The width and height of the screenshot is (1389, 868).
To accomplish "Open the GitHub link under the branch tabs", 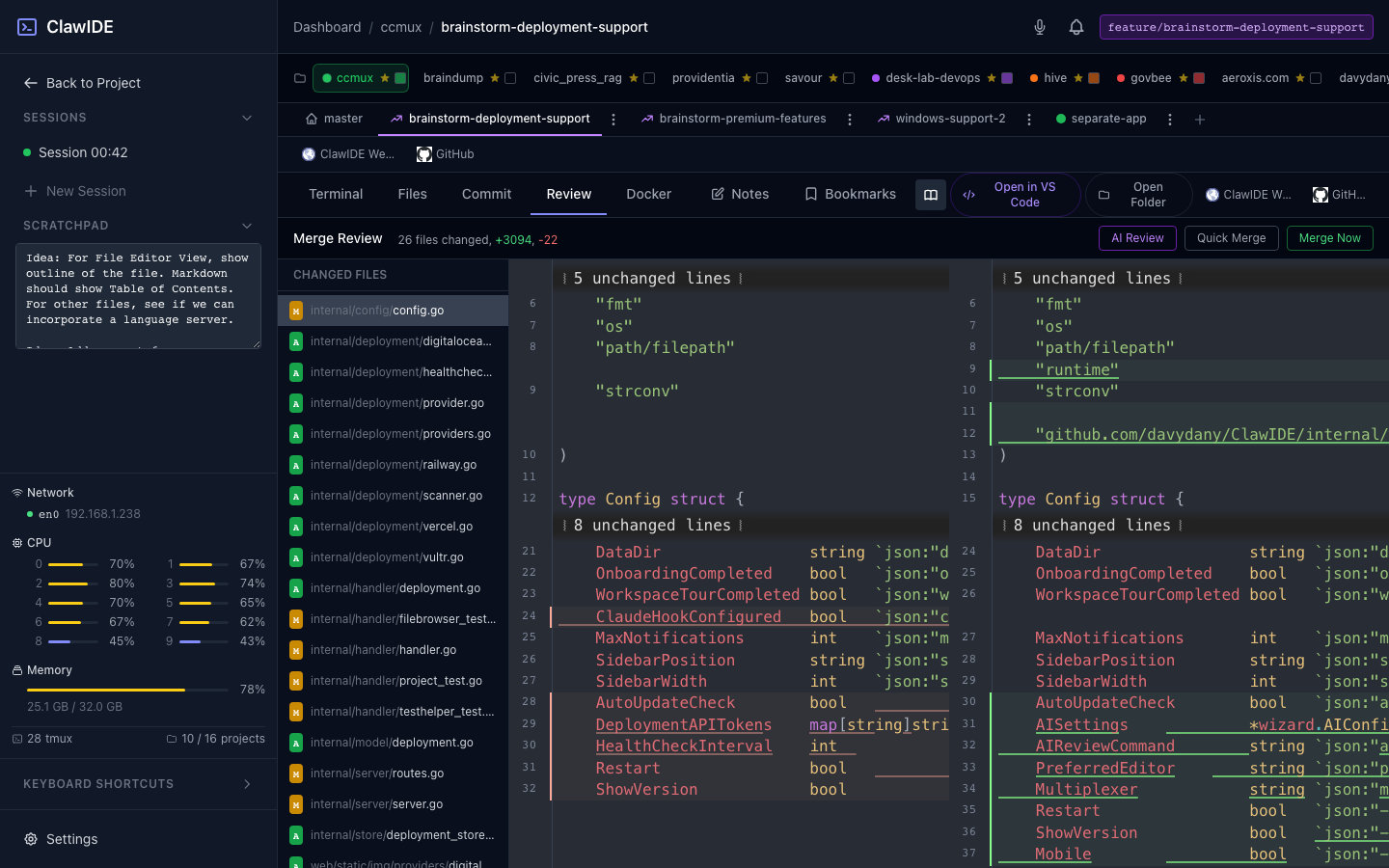I will pos(445,154).
